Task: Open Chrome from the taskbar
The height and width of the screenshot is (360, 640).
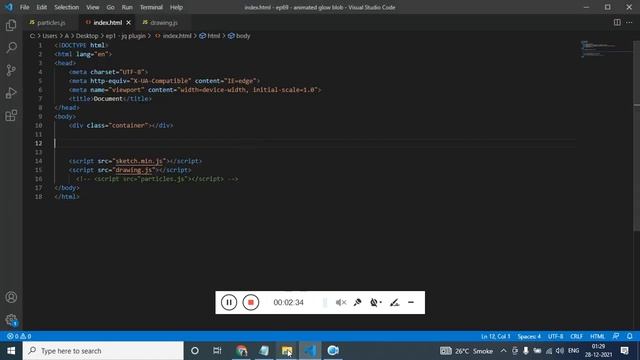Action: [x=241, y=351]
